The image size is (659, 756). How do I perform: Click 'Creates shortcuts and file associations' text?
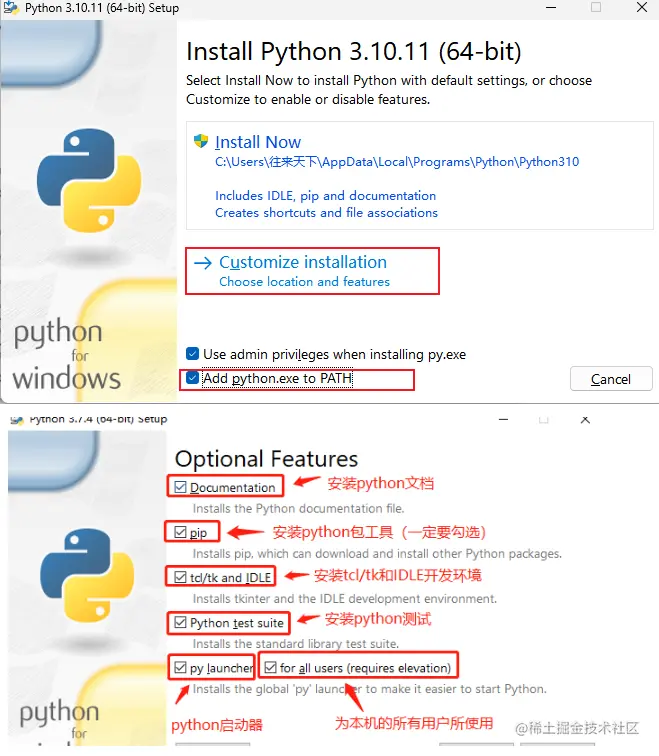(x=326, y=213)
